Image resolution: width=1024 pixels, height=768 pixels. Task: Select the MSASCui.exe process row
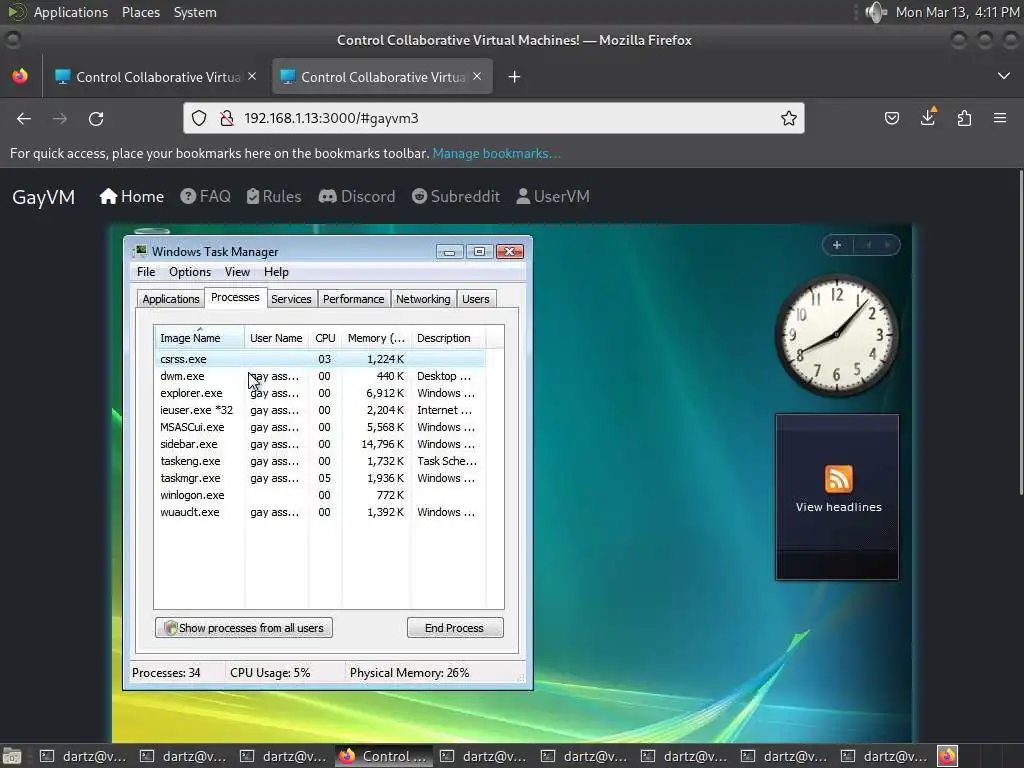coord(320,427)
